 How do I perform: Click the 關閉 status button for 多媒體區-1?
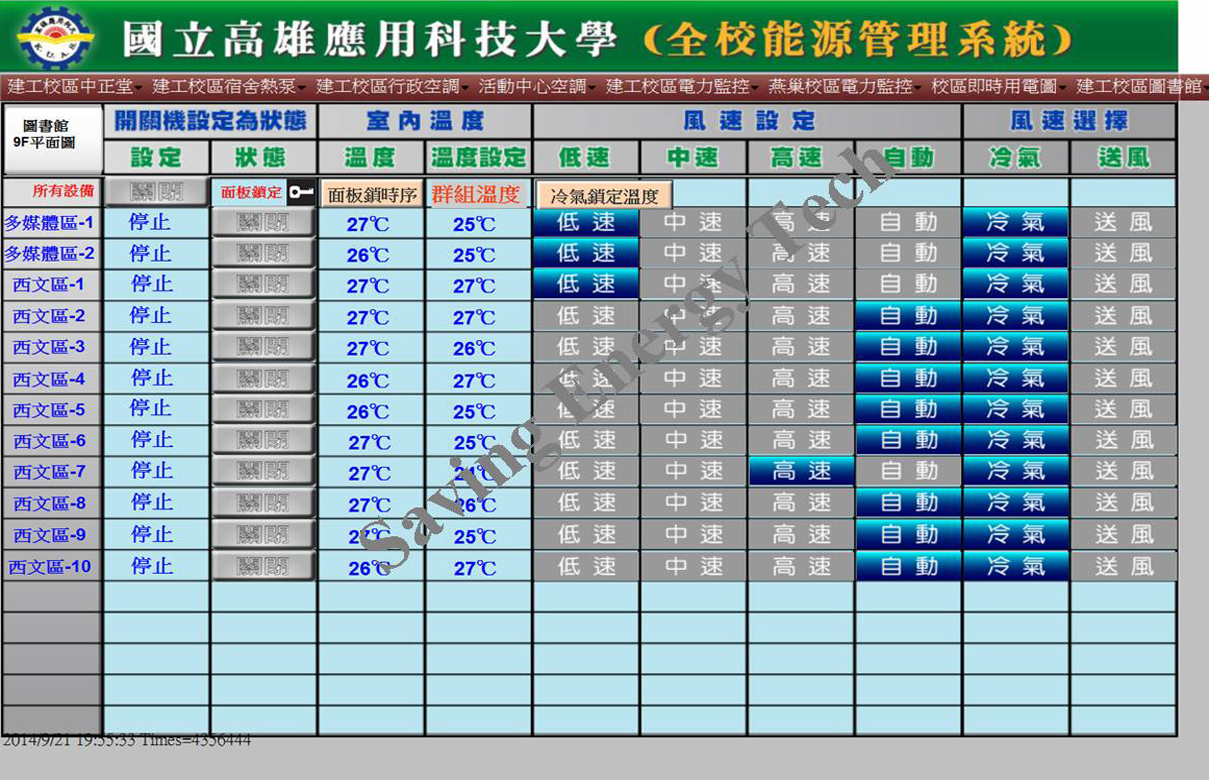pyautogui.click(x=263, y=223)
